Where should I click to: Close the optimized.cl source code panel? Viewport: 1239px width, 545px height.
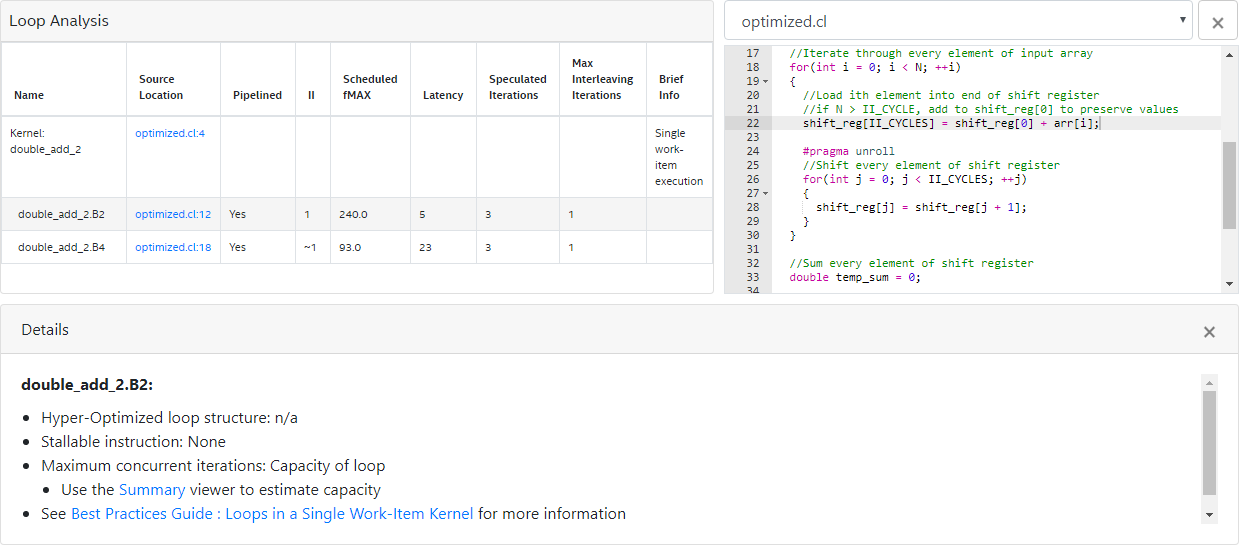coord(1217,22)
